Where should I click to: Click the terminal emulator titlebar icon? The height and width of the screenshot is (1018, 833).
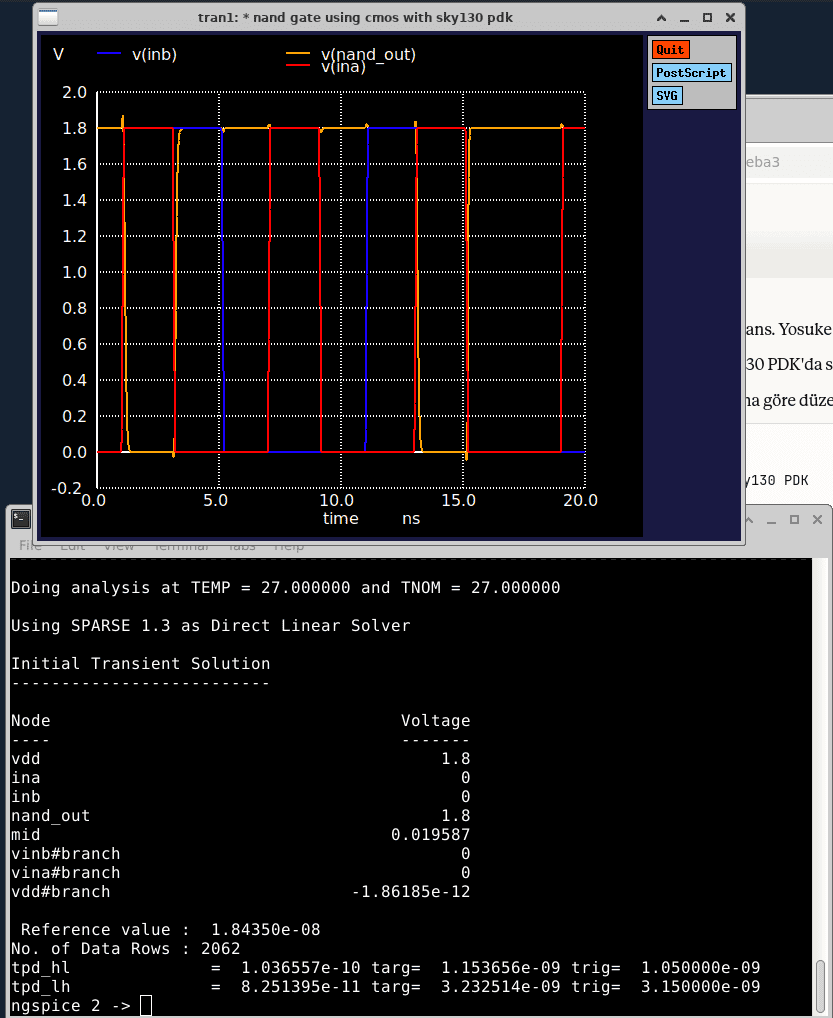[21, 519]
